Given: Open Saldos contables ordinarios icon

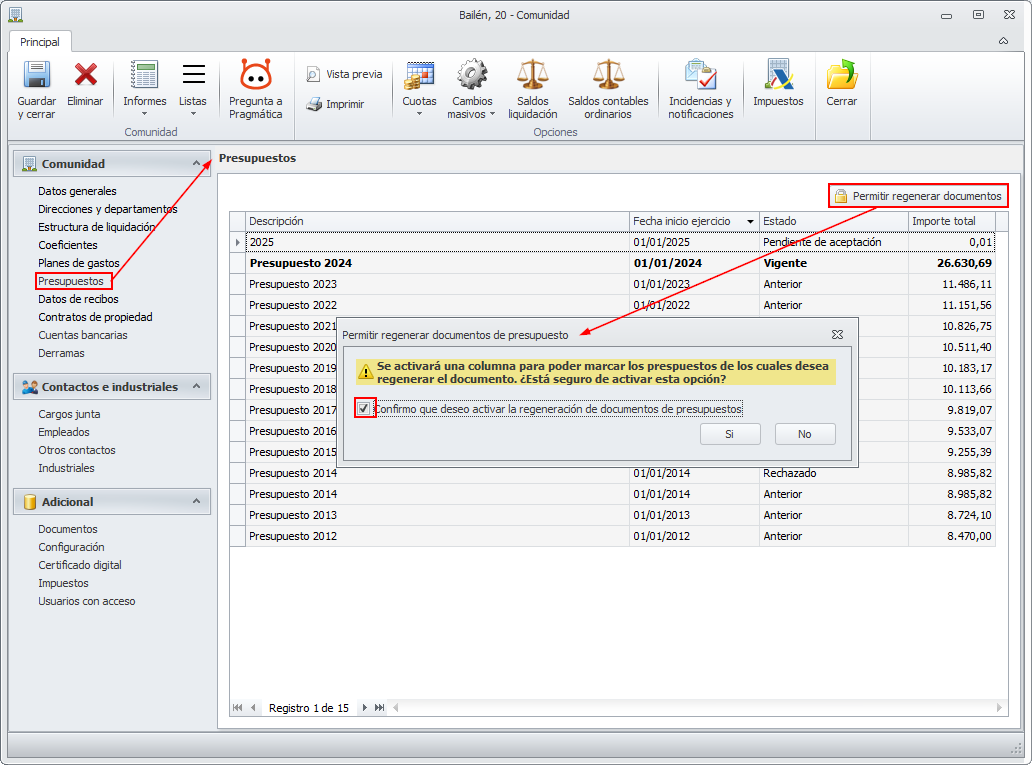Looking at the screenshot, I should (x=607, y=77).
